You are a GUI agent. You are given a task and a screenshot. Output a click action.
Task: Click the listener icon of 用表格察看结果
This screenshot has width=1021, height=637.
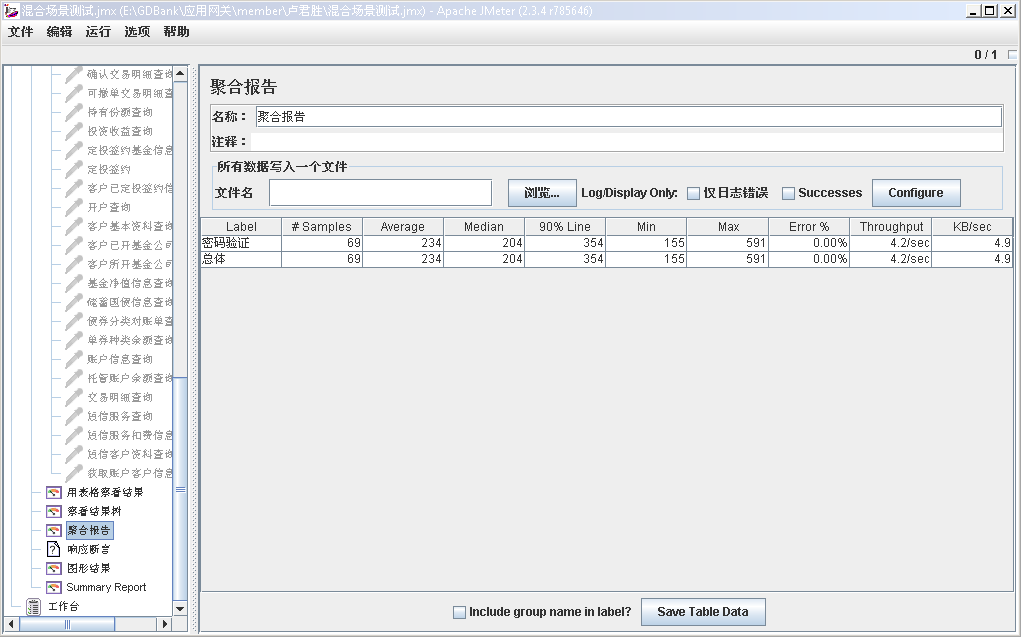click(54, 492)
